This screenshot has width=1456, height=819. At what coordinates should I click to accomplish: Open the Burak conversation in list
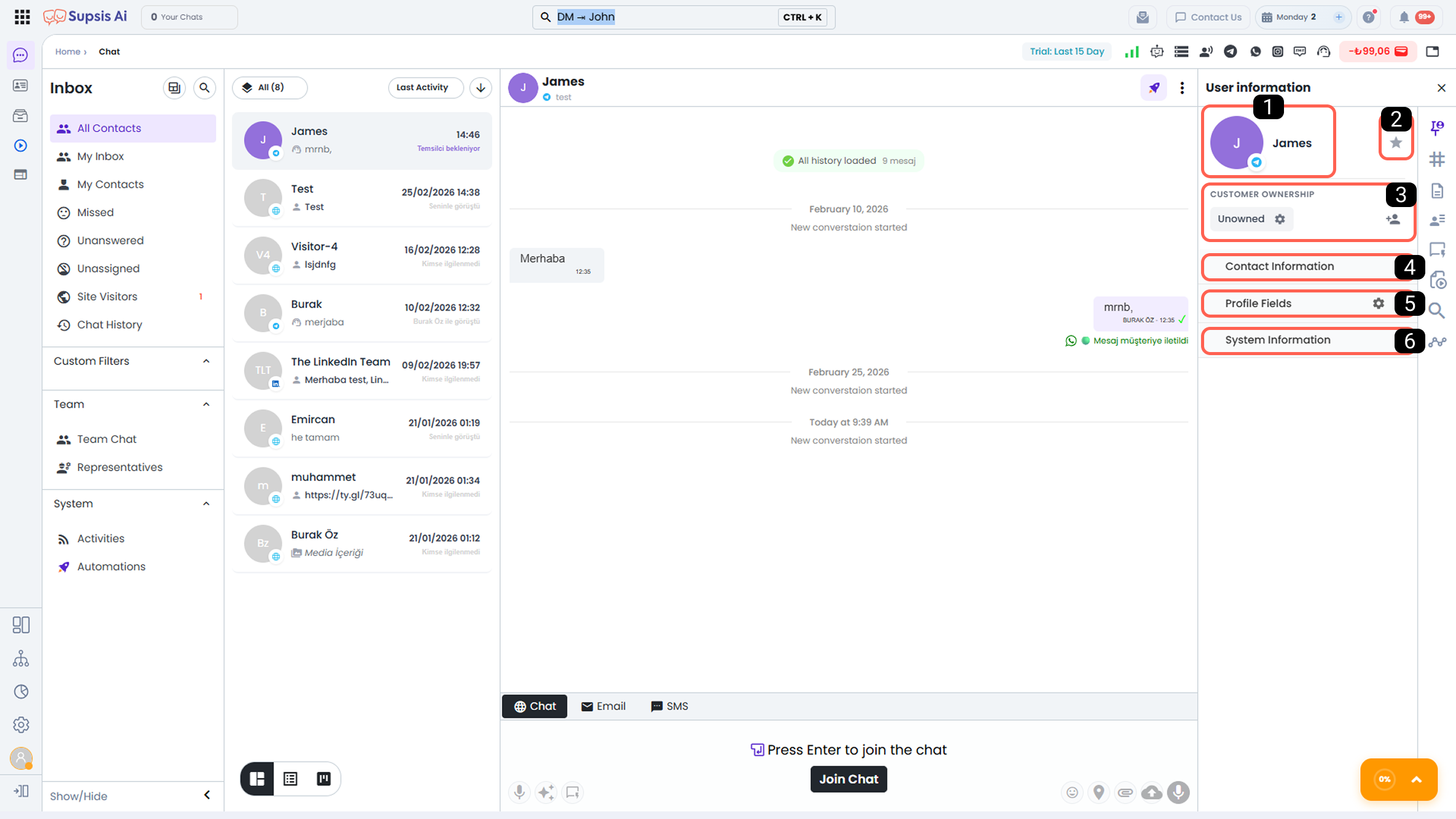pos(362,313)
